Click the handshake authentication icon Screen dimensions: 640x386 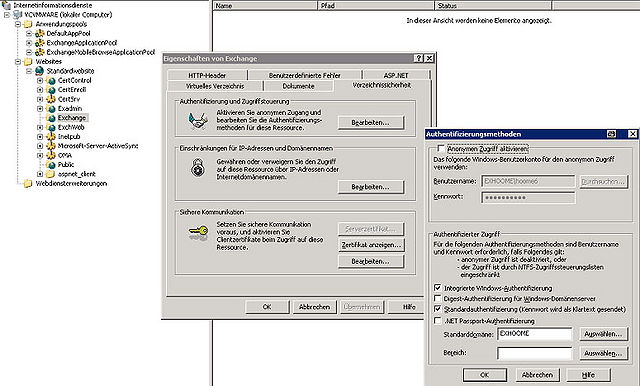[198, 121]
